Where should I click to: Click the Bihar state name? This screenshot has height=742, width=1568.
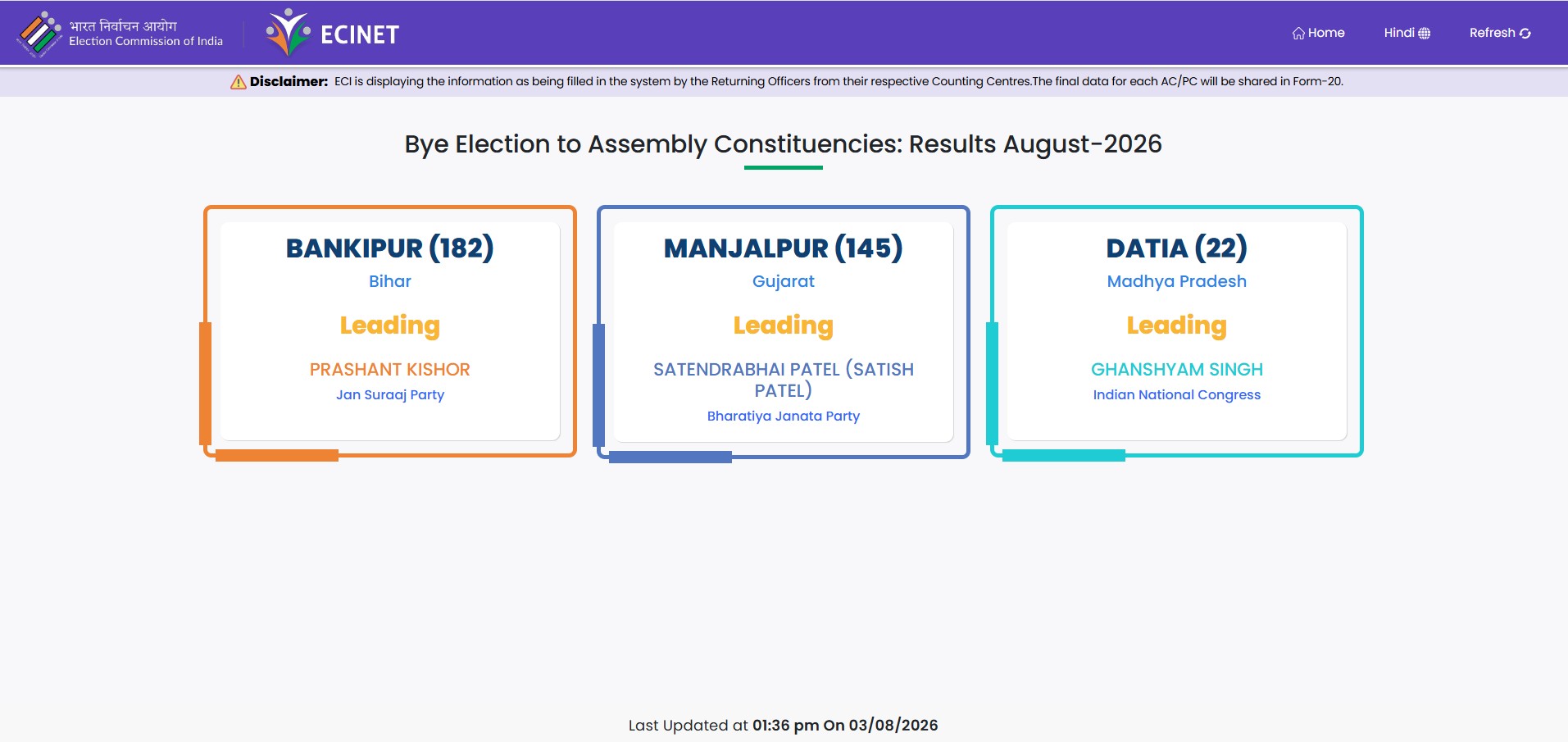coord(390,281)
